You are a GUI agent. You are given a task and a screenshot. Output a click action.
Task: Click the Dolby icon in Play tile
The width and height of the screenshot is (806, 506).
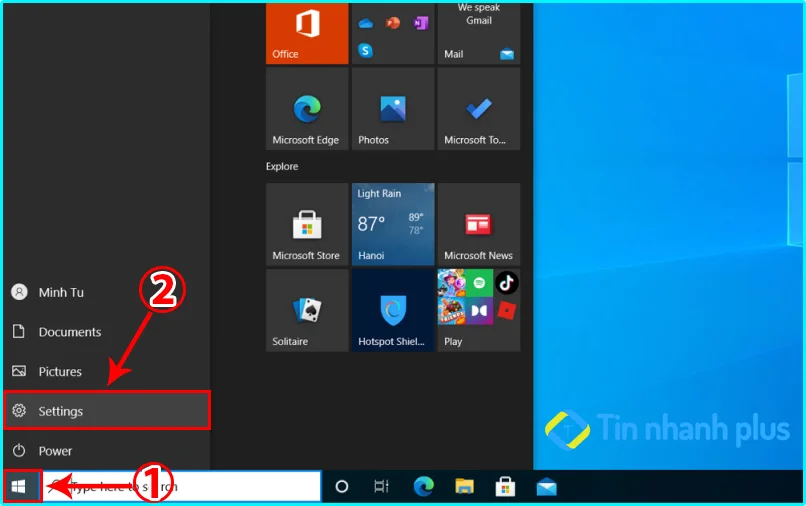[479, 310]
